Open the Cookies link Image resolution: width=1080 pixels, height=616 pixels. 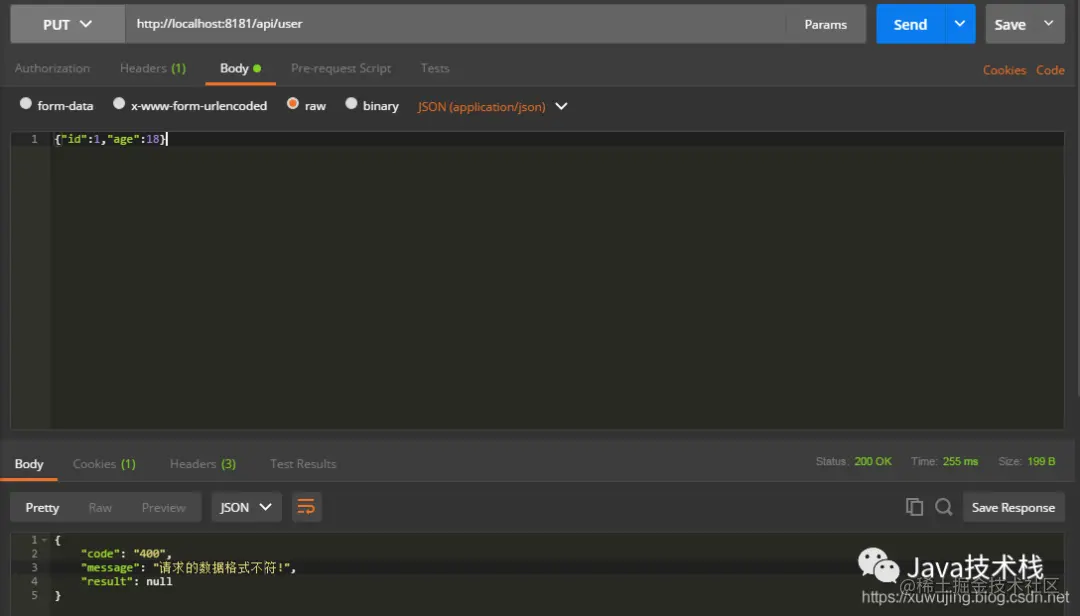pyautogui.click(x=1004, y=70)
